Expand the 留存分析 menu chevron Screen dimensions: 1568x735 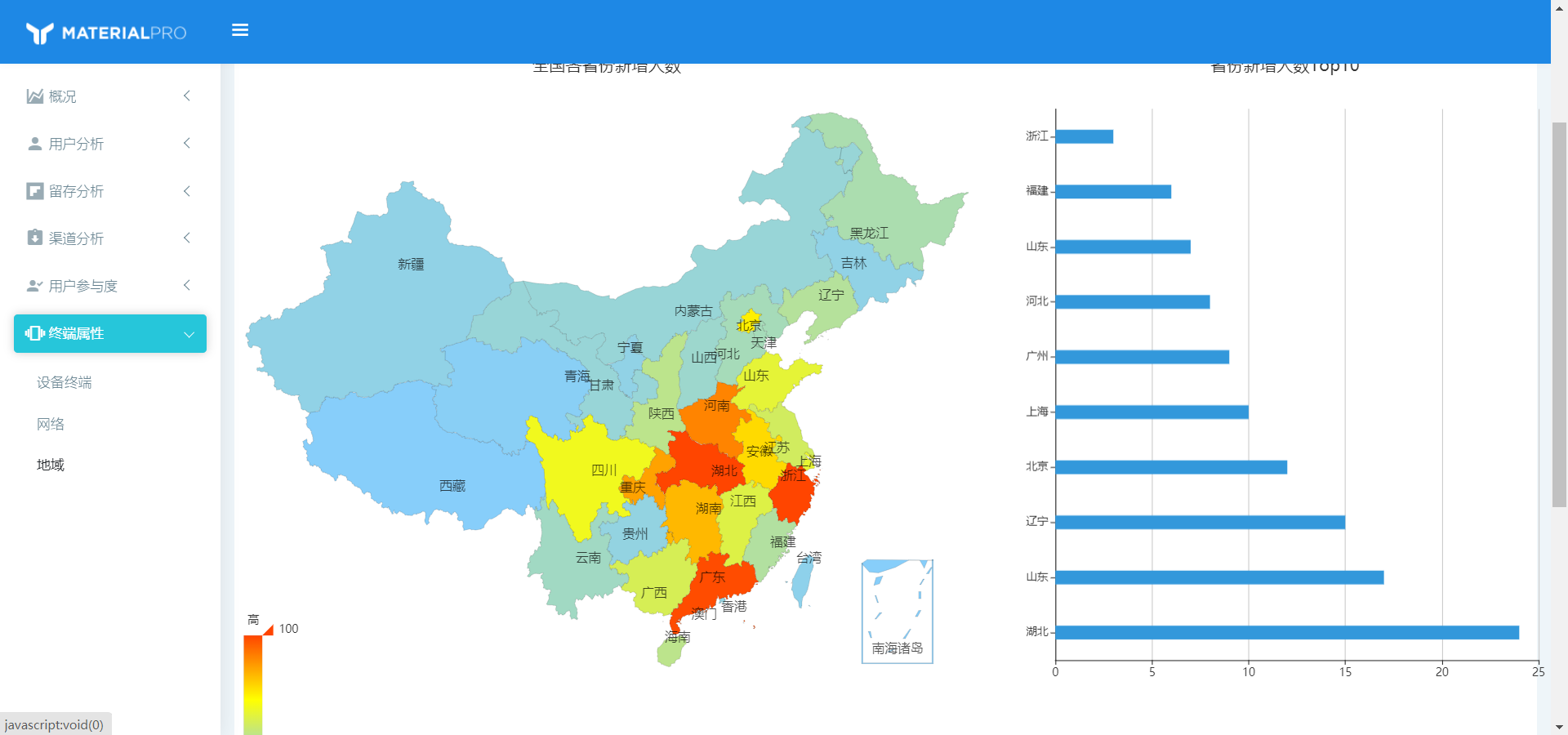coord(187,191)
